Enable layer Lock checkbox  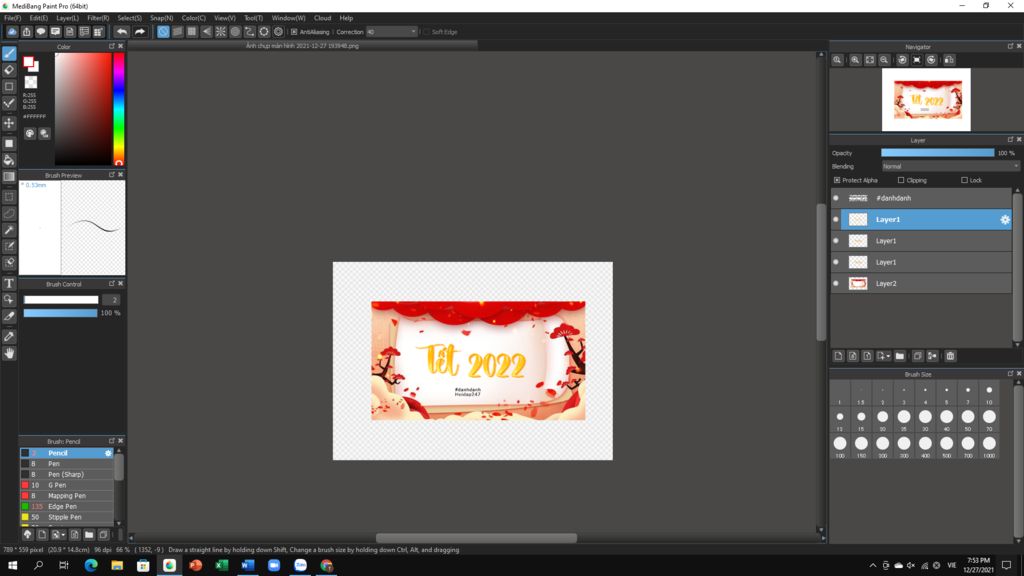click(x=964, y=180)
